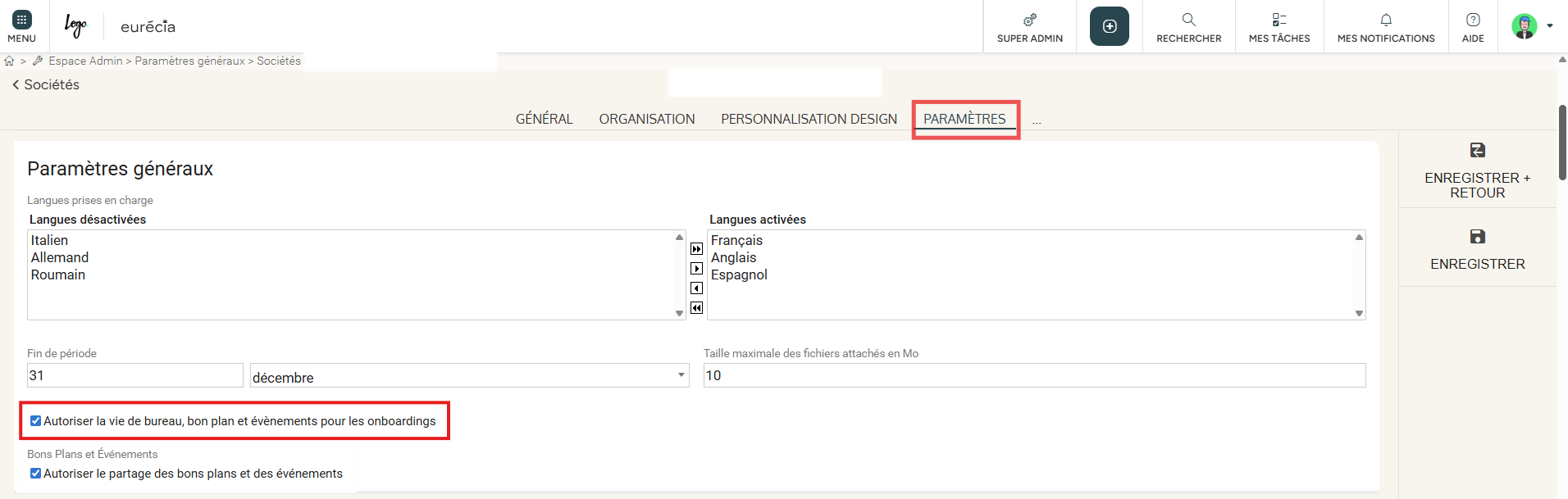The image size is (1568, 499).
Task: Open Mes Tâches task list icon
Action: 1279,20
